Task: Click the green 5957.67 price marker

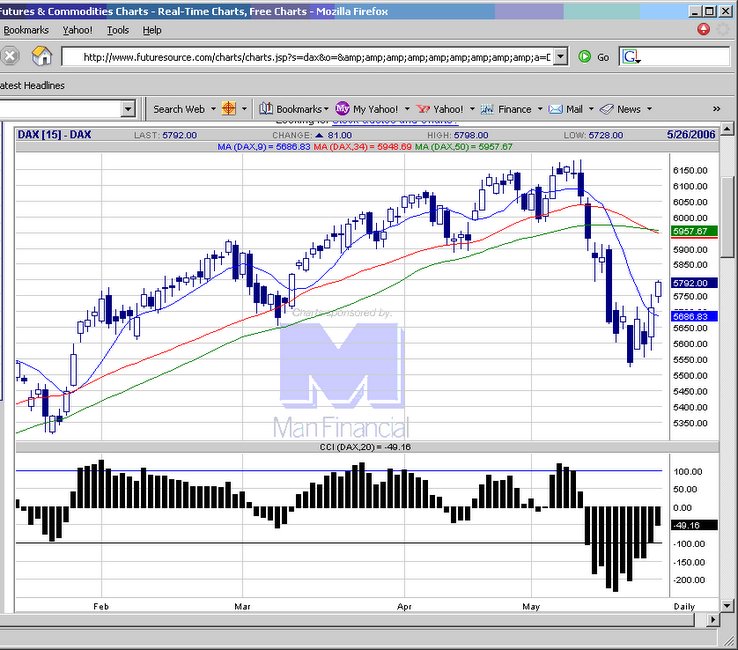Action: (x=694, y=231)
